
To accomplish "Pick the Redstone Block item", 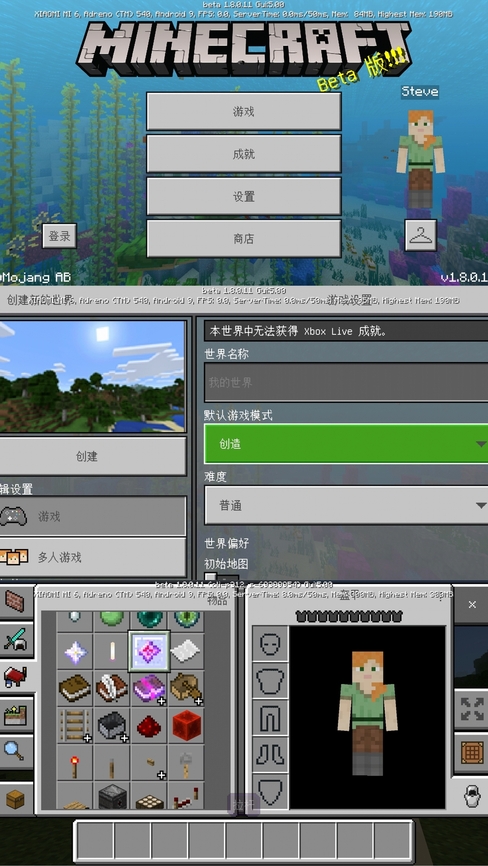I will coord(185,726).
